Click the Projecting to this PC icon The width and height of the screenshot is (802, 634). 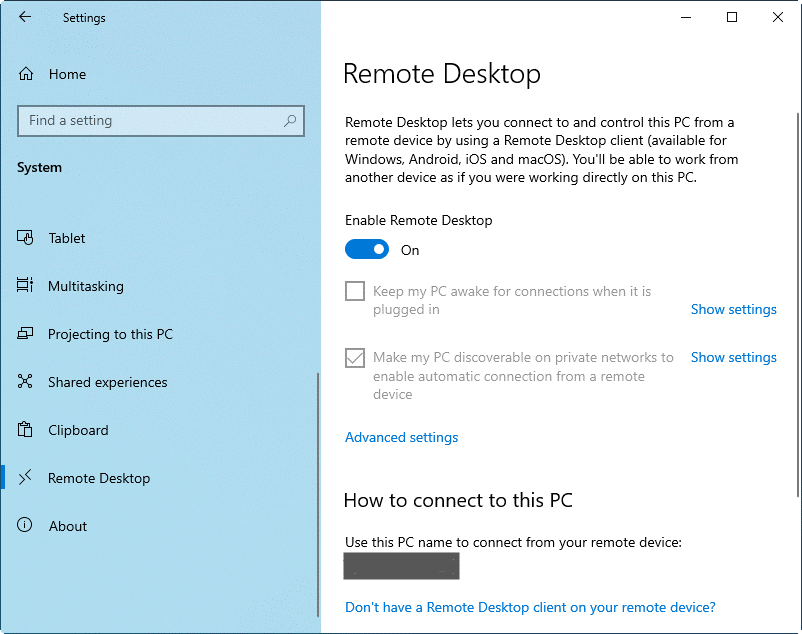26,334
